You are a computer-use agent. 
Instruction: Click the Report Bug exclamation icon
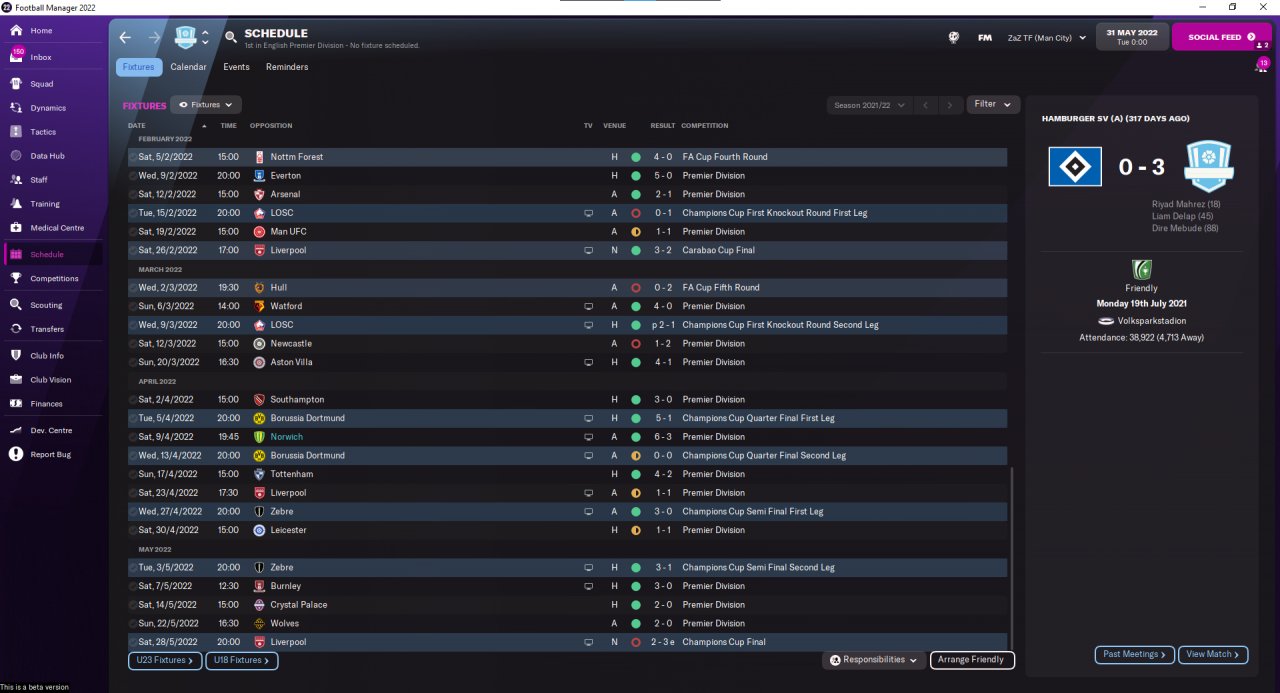tap(16, 454)
